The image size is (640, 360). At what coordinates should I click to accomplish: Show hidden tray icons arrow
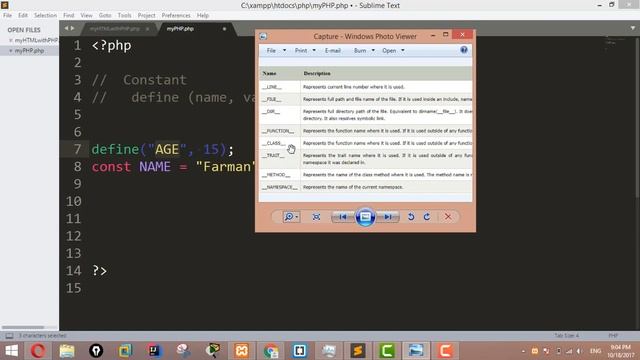(x=523, y=351)
